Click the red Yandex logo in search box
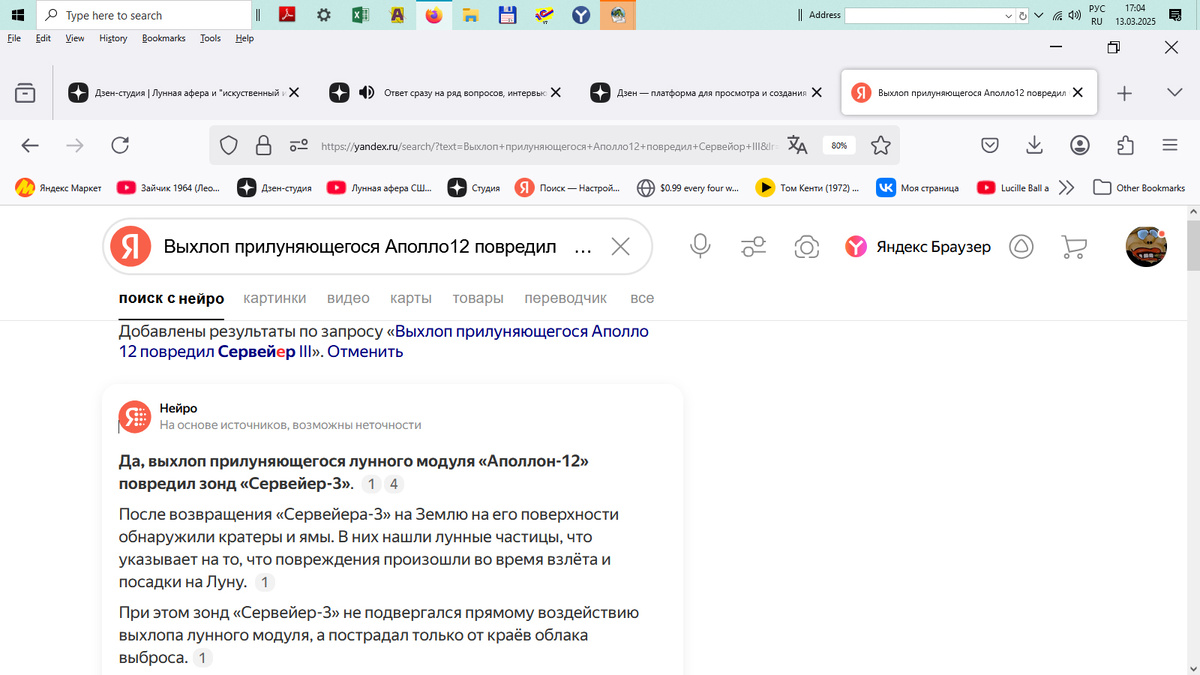Screen dimensions: 1200x675 click(x=130, y=246)
